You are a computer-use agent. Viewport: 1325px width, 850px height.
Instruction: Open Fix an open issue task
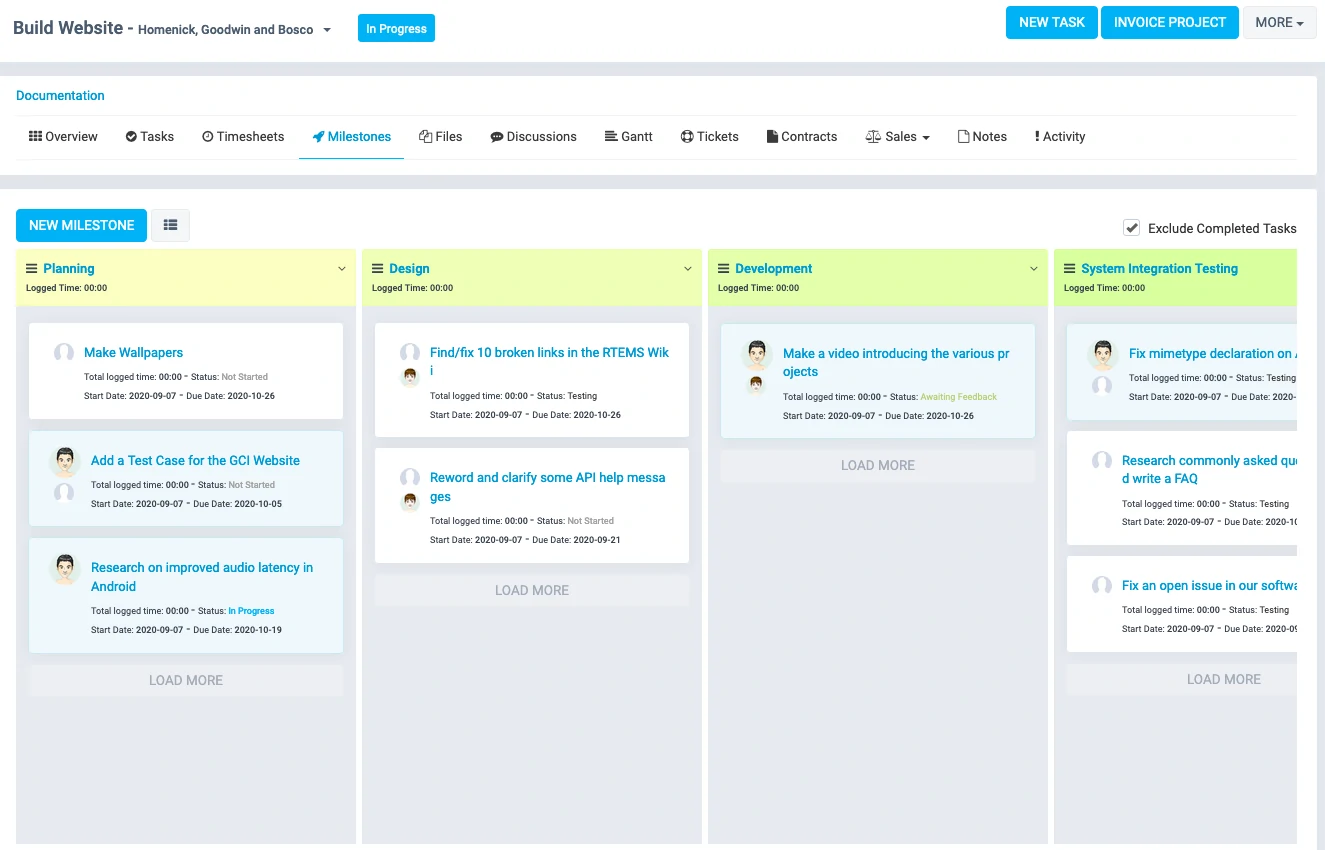click(x=1209, y=586)
